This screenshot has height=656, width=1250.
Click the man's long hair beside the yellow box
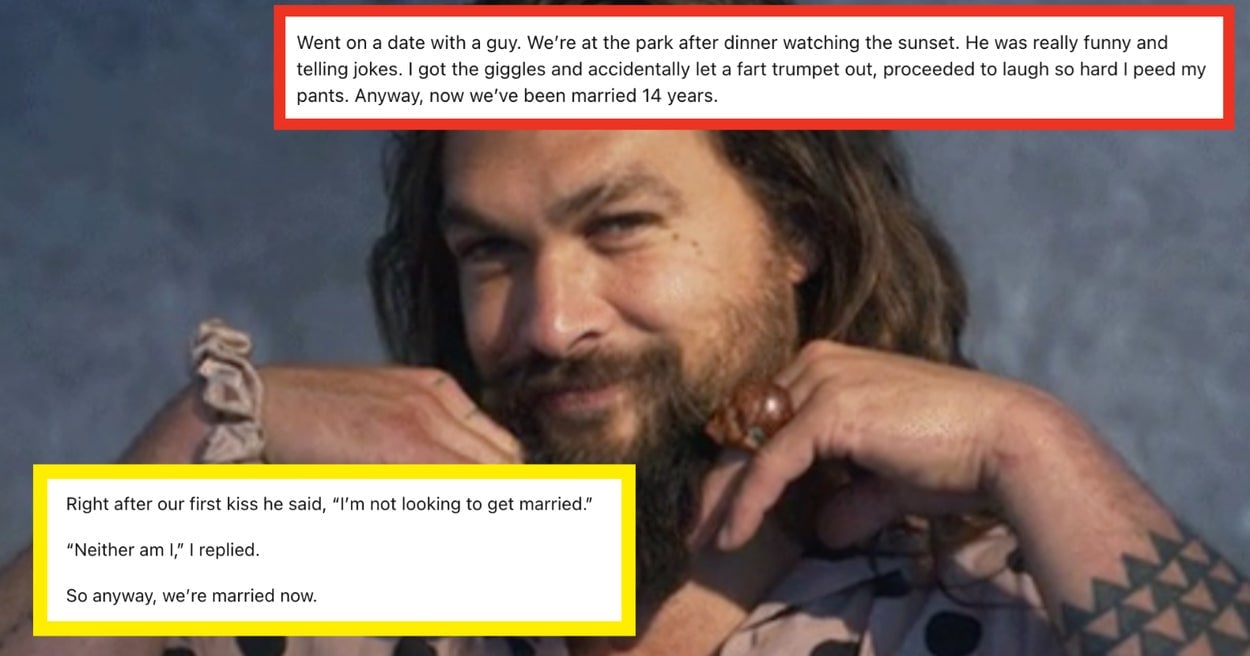click(420, 300)
